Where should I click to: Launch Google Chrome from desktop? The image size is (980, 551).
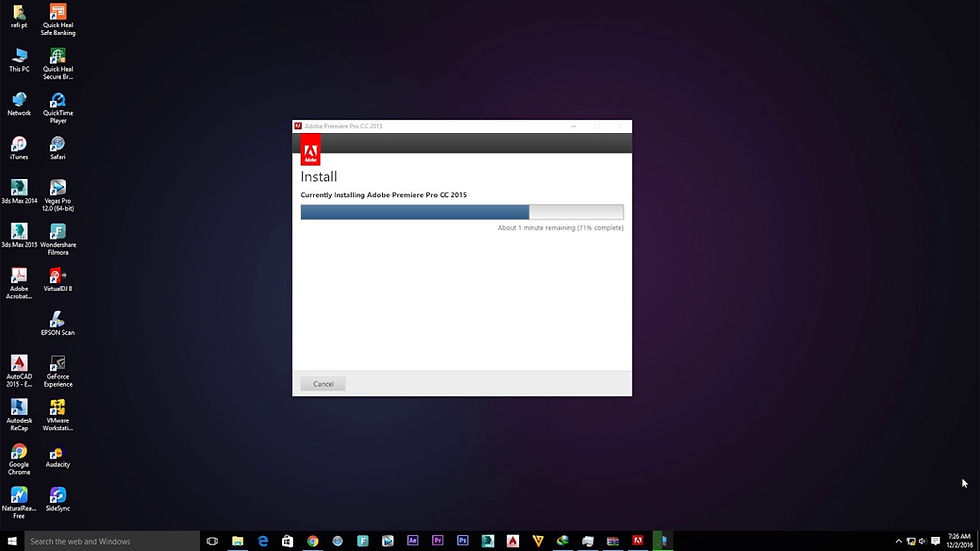19,459
